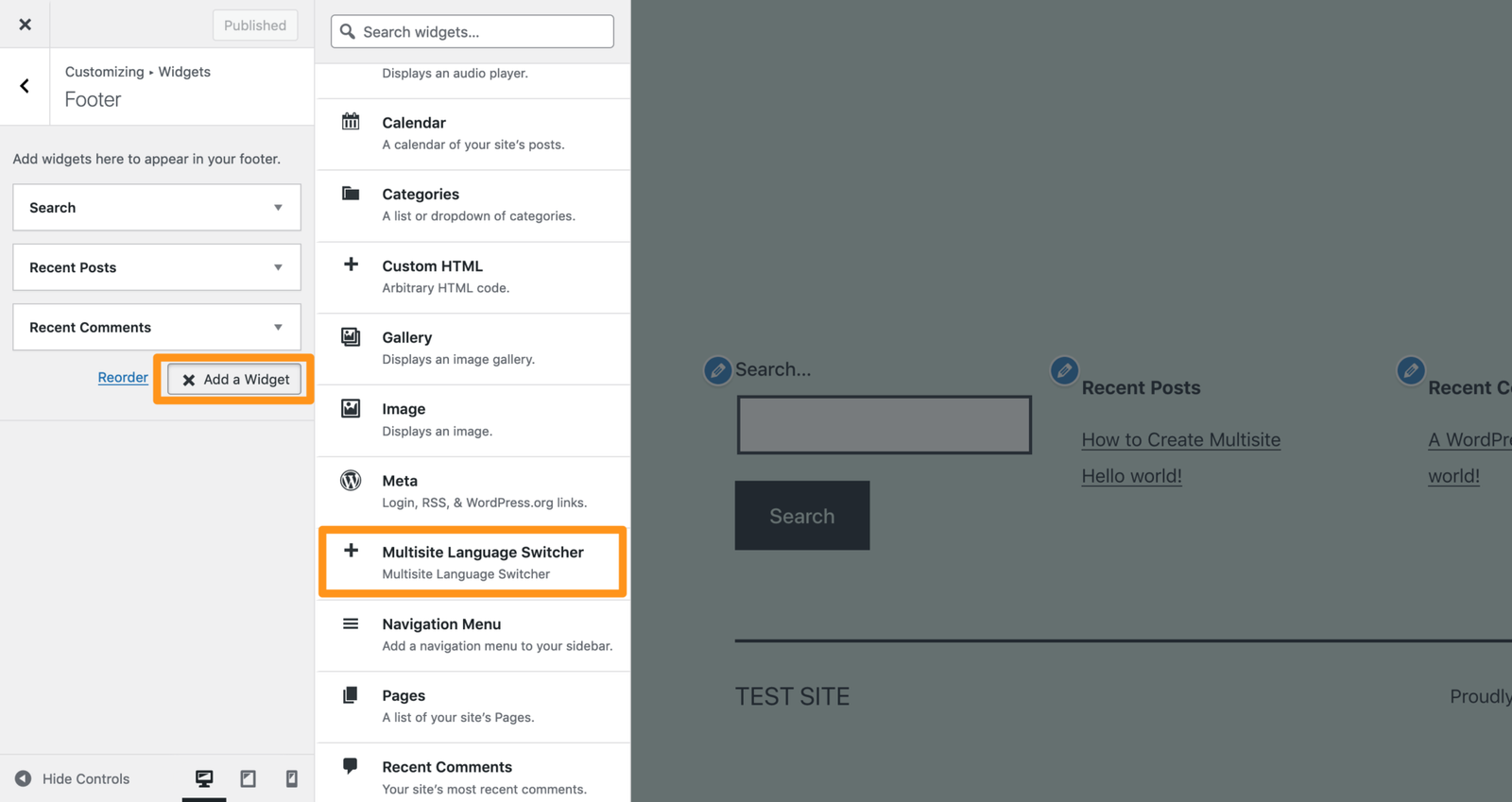Expand the Recent Posts widget dropdown
Image resolution: width=1512 pixels, height=802 pixels.
tap(278, 267)
